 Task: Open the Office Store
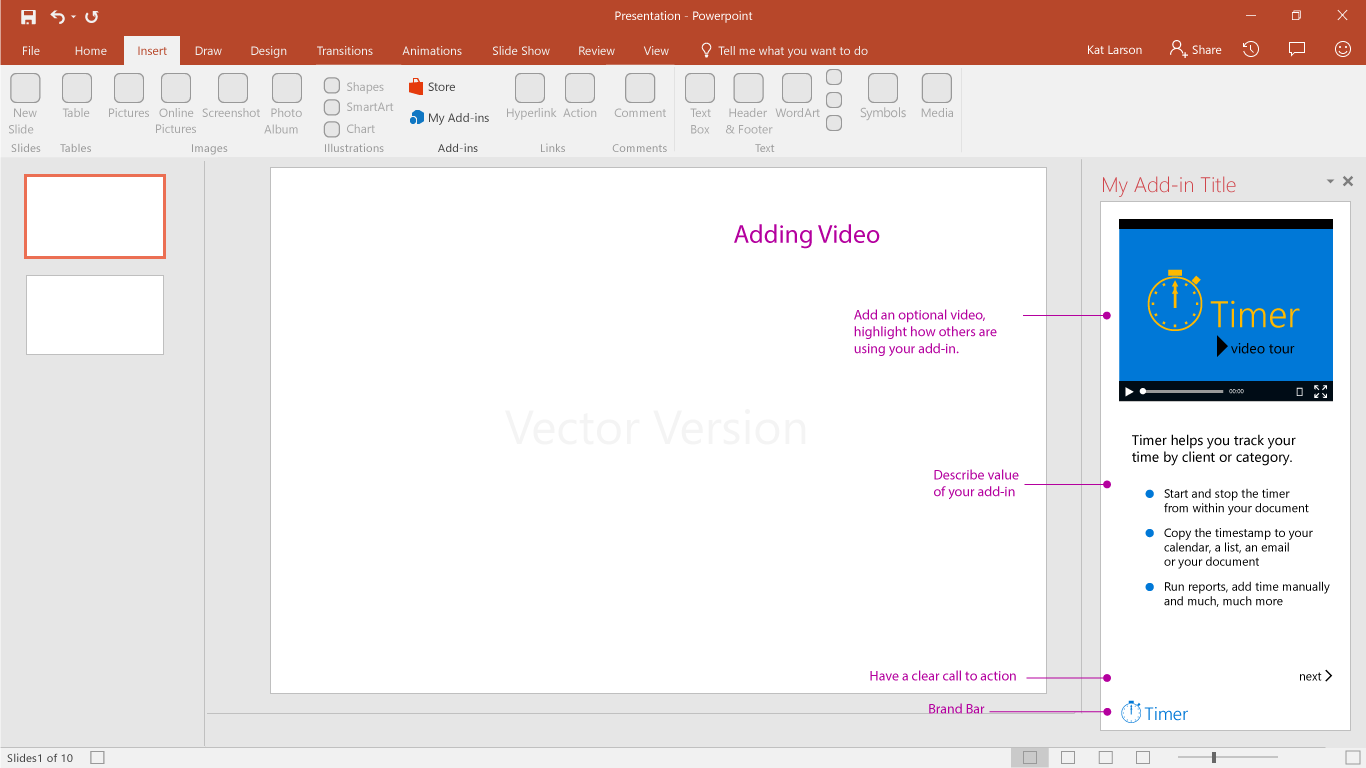click(x=432, y=87)
